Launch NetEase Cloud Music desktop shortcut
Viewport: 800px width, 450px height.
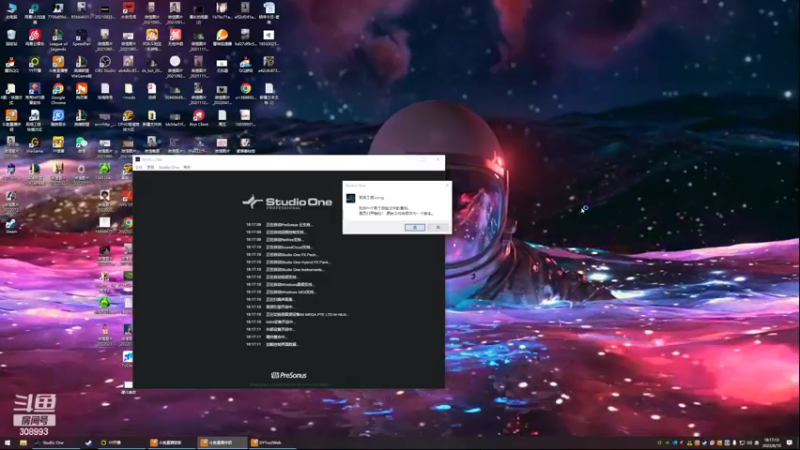click(35, 38)
